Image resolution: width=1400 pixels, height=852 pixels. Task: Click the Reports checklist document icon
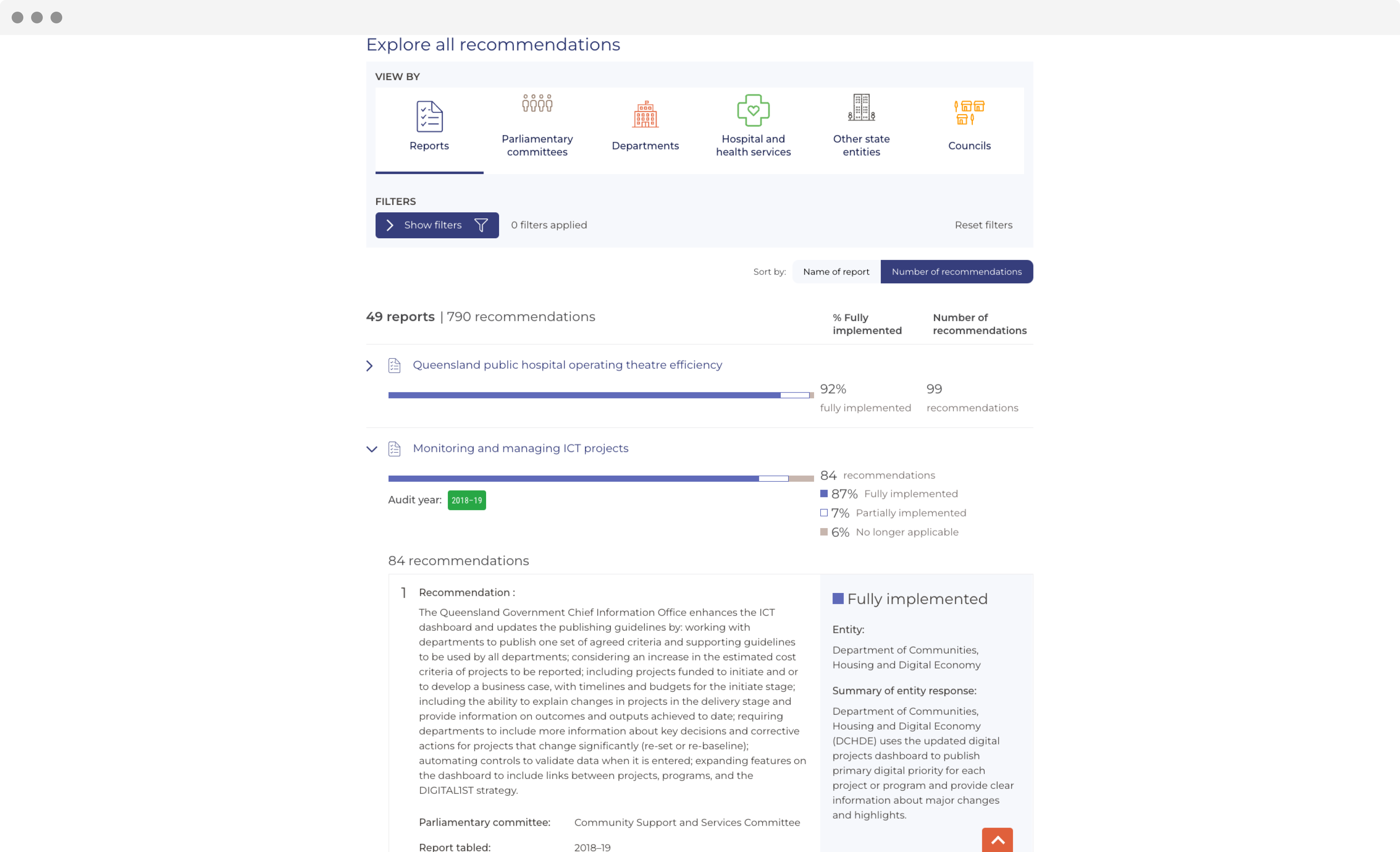[429, 116]
